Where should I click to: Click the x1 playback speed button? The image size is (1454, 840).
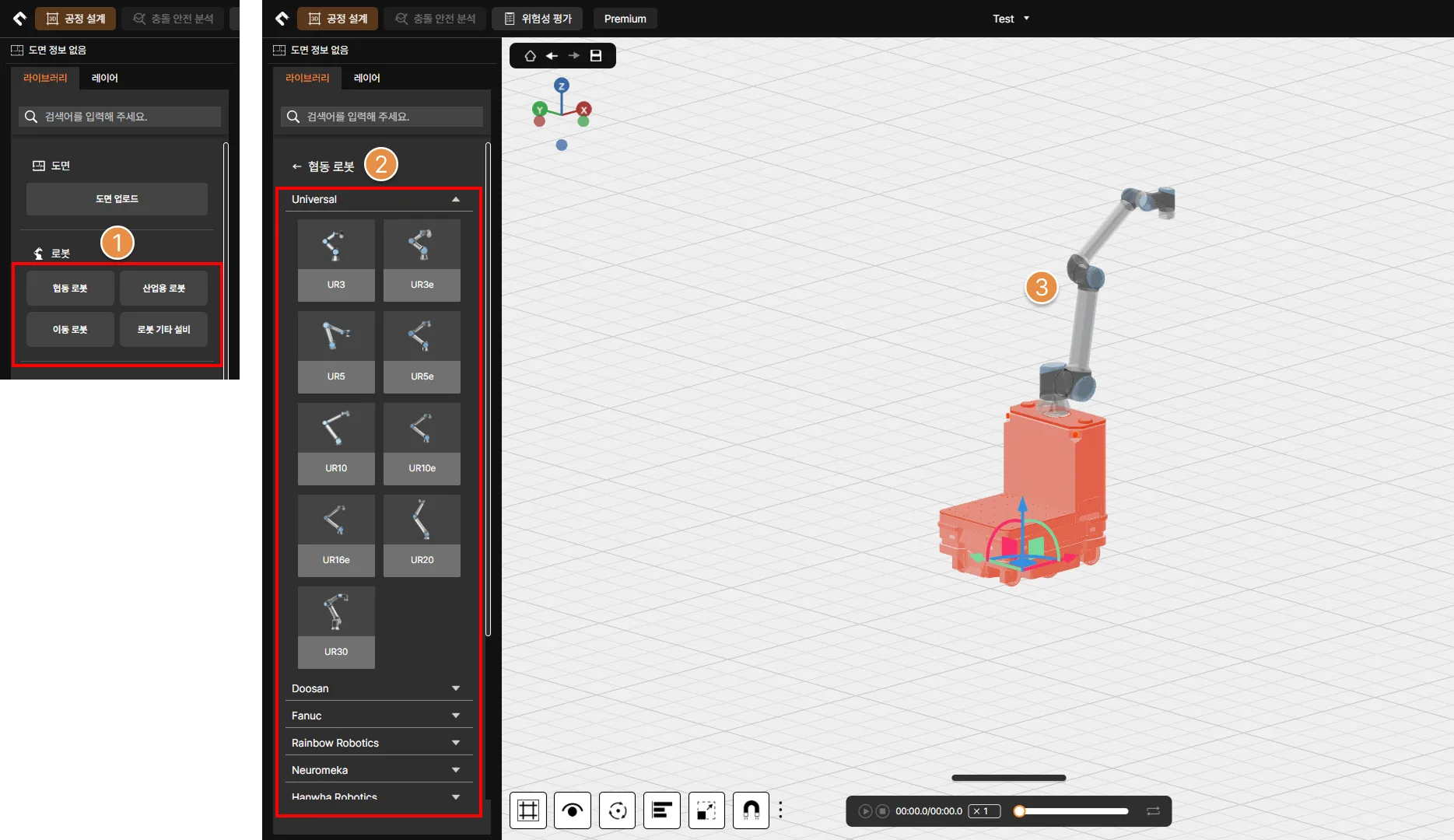click(x=984, y=811)
